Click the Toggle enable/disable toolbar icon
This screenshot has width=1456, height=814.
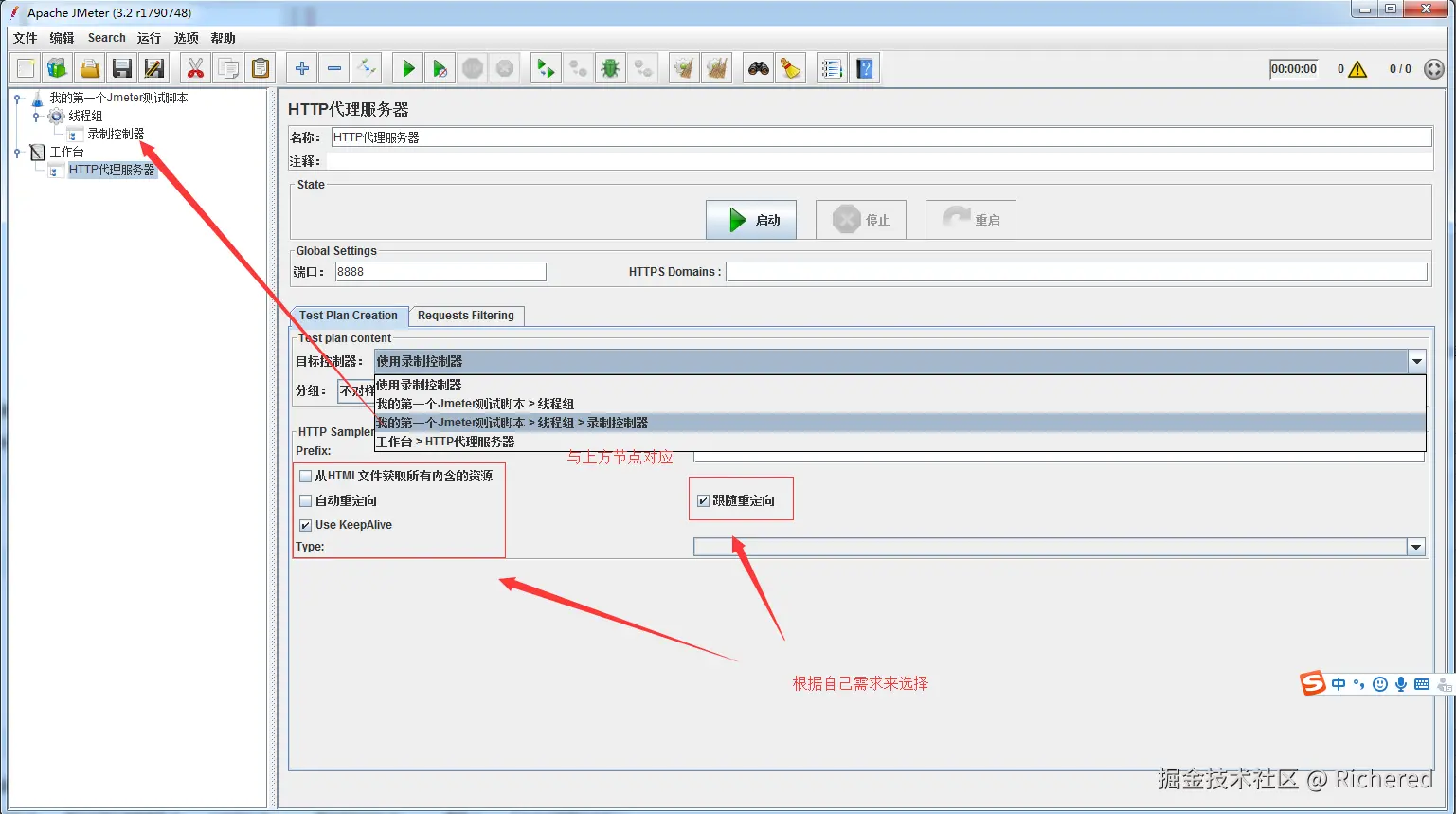point(366,68)
